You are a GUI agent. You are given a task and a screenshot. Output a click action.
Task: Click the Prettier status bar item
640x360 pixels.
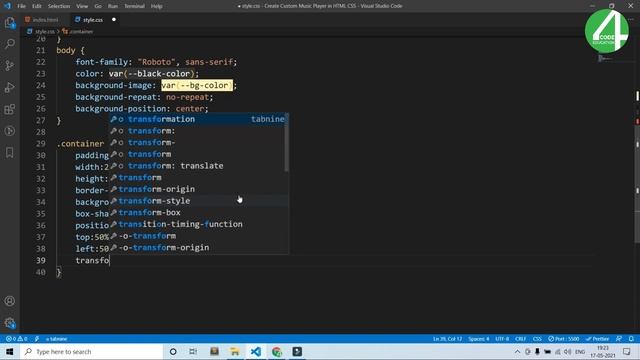click(597, 339)
